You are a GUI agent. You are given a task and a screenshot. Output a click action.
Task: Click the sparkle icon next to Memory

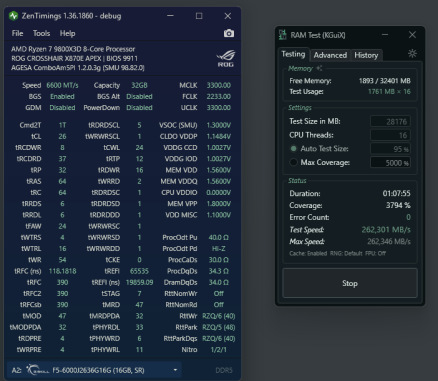pos(319,68)
